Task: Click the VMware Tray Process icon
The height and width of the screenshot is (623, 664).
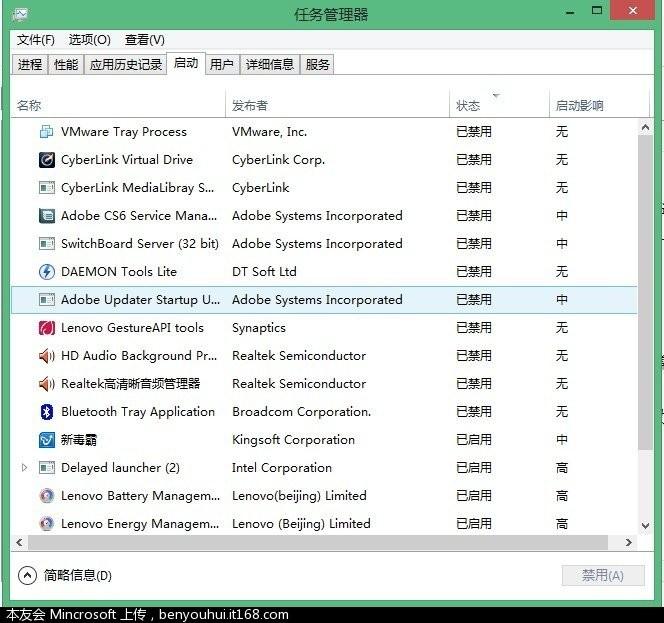Action: click(x=46, y=132)
